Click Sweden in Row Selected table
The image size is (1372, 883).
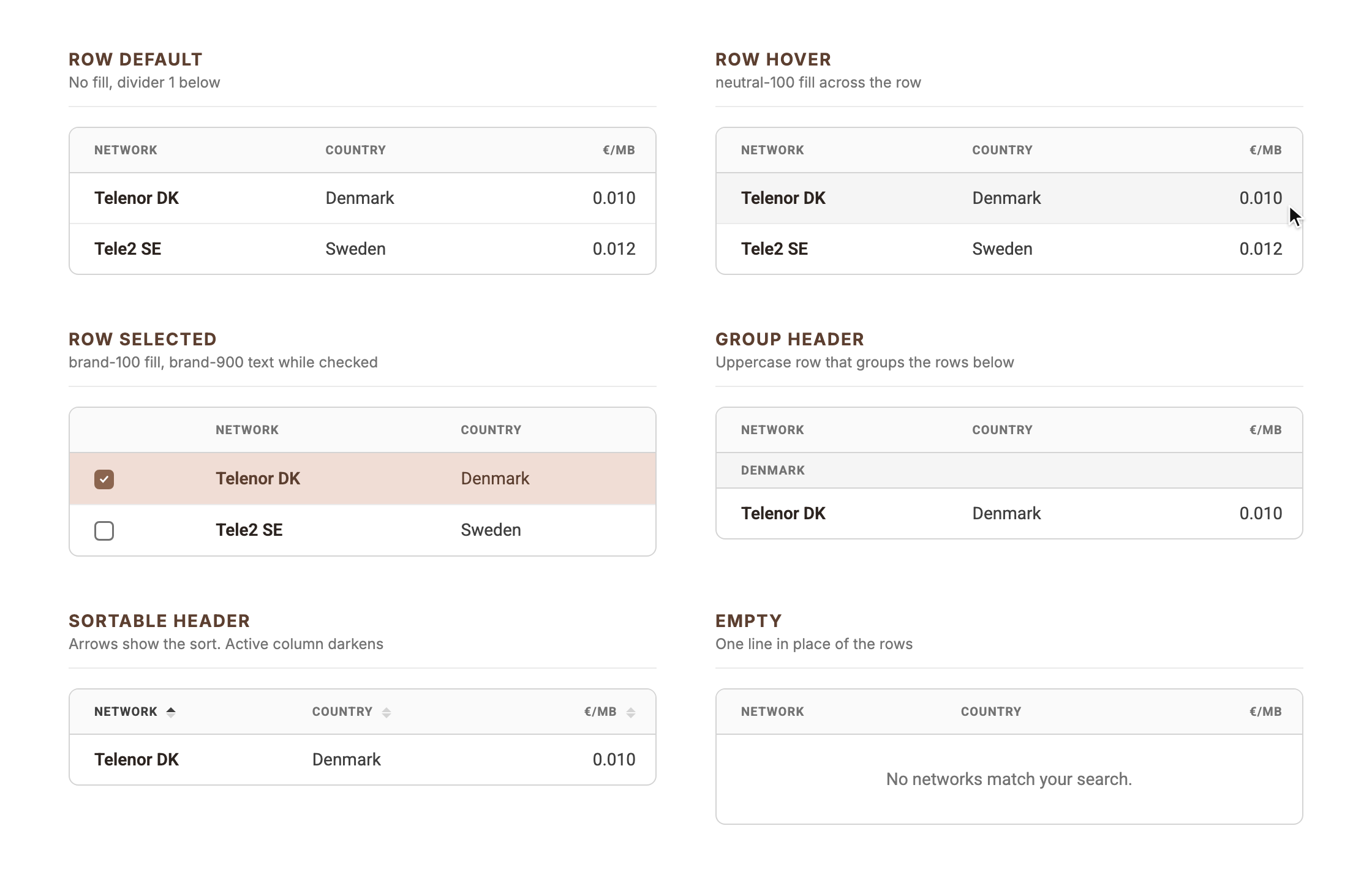click(491, 530)
